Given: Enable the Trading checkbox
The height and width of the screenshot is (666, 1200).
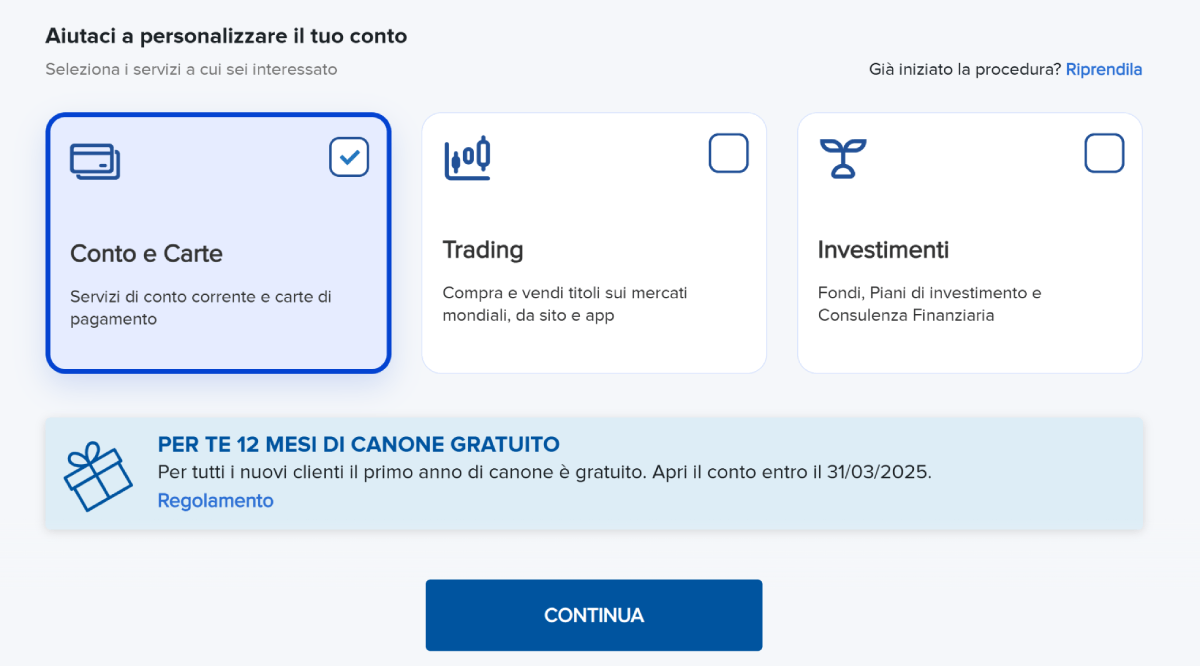Looking at the screenshot, I should tap(729, 153).
